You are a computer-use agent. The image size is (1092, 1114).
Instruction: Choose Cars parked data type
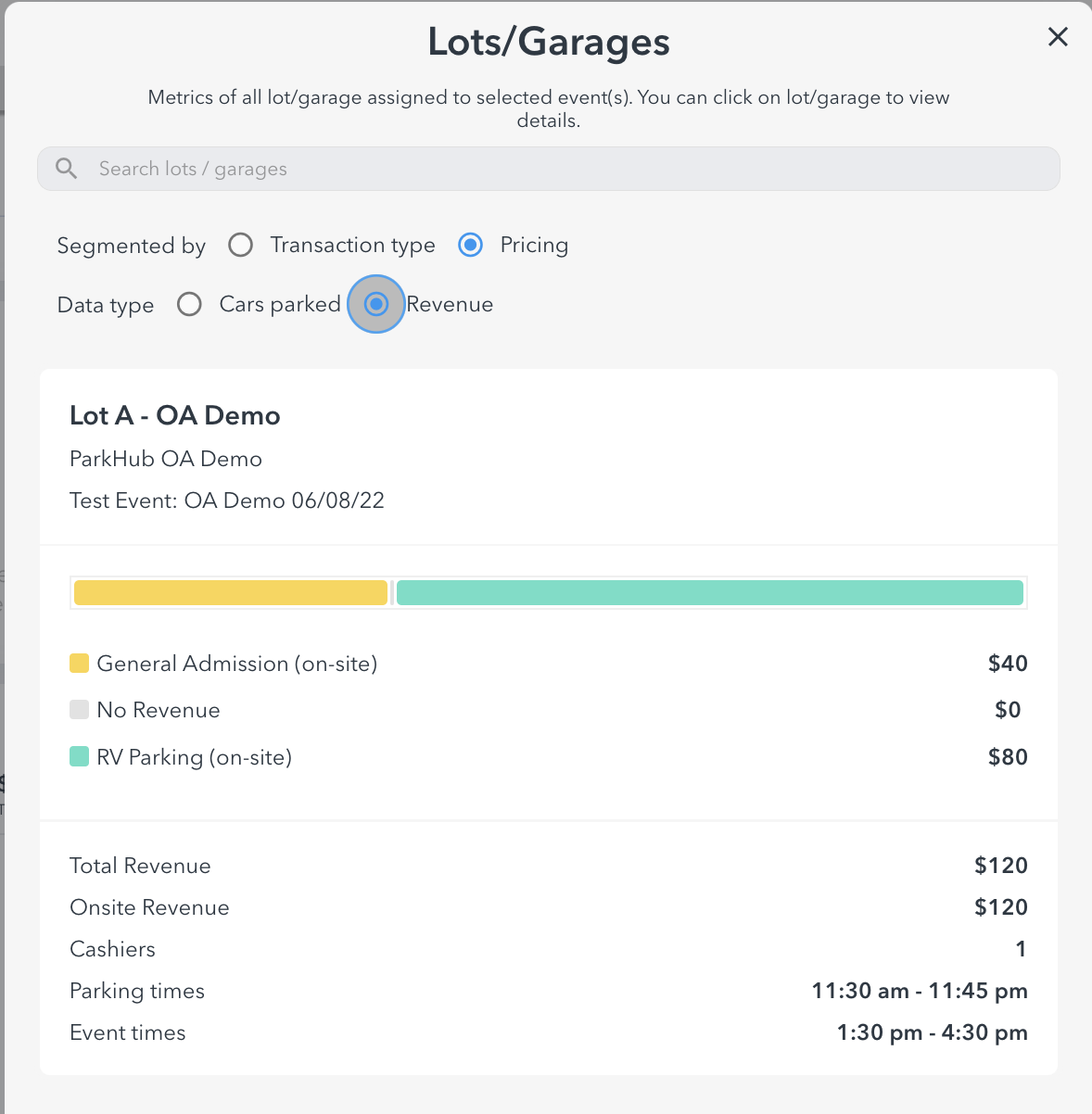pos(189,304)
